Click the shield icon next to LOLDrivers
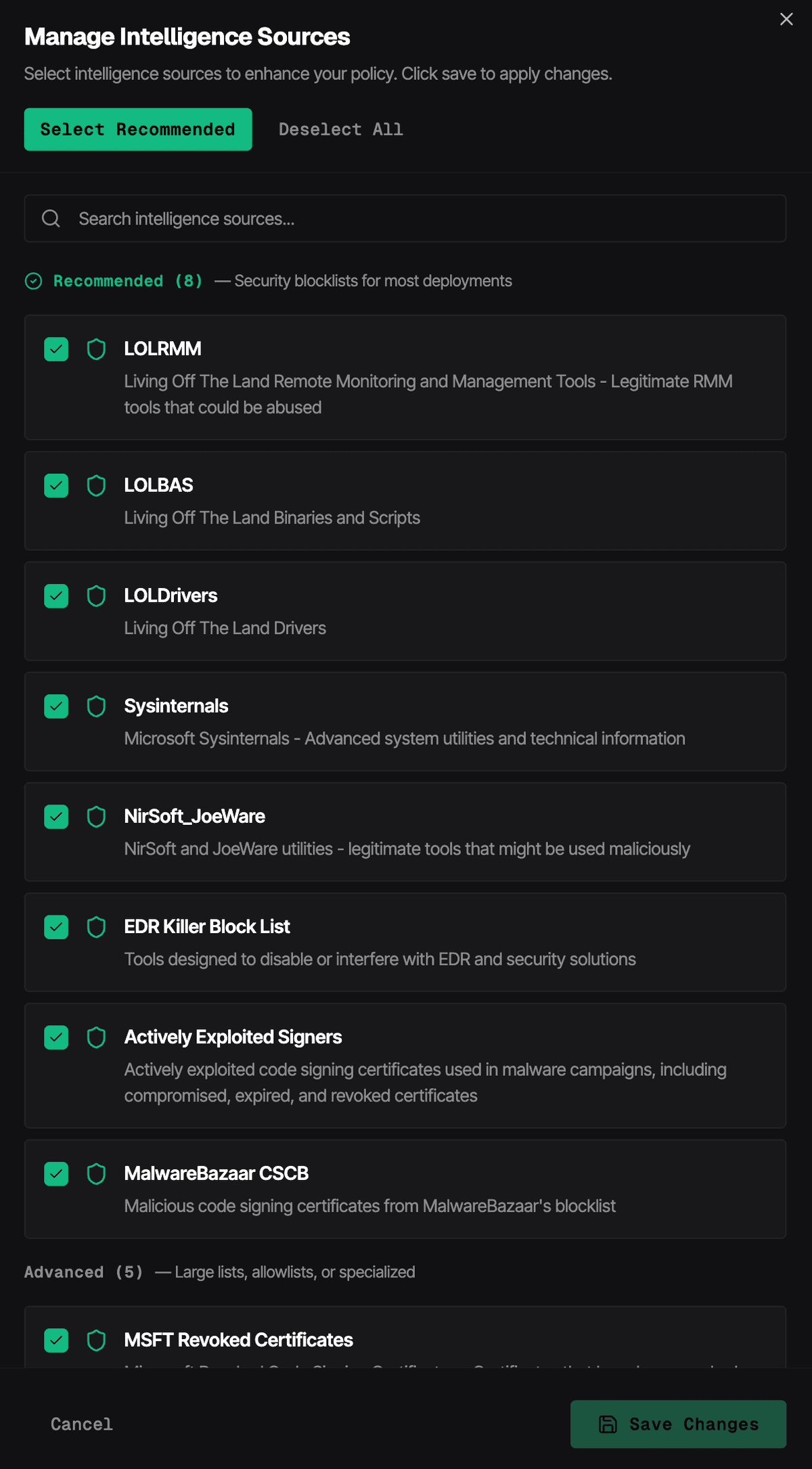This screenshot has width=812, height=1469. pyautogui.click(x=96, y=596)
